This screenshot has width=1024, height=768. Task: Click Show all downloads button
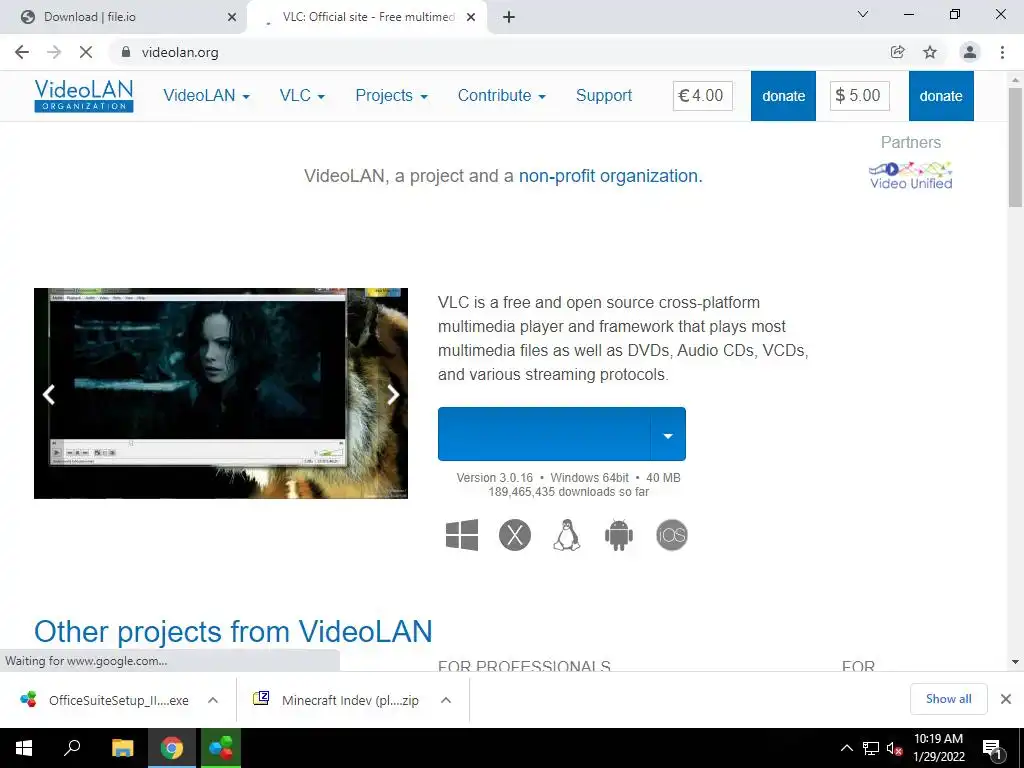coord(948,699)
